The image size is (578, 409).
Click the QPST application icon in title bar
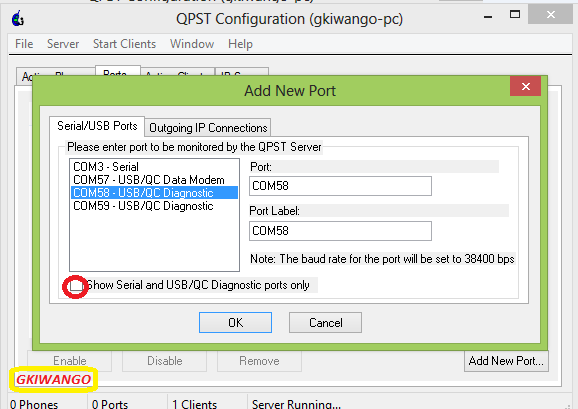18,18
